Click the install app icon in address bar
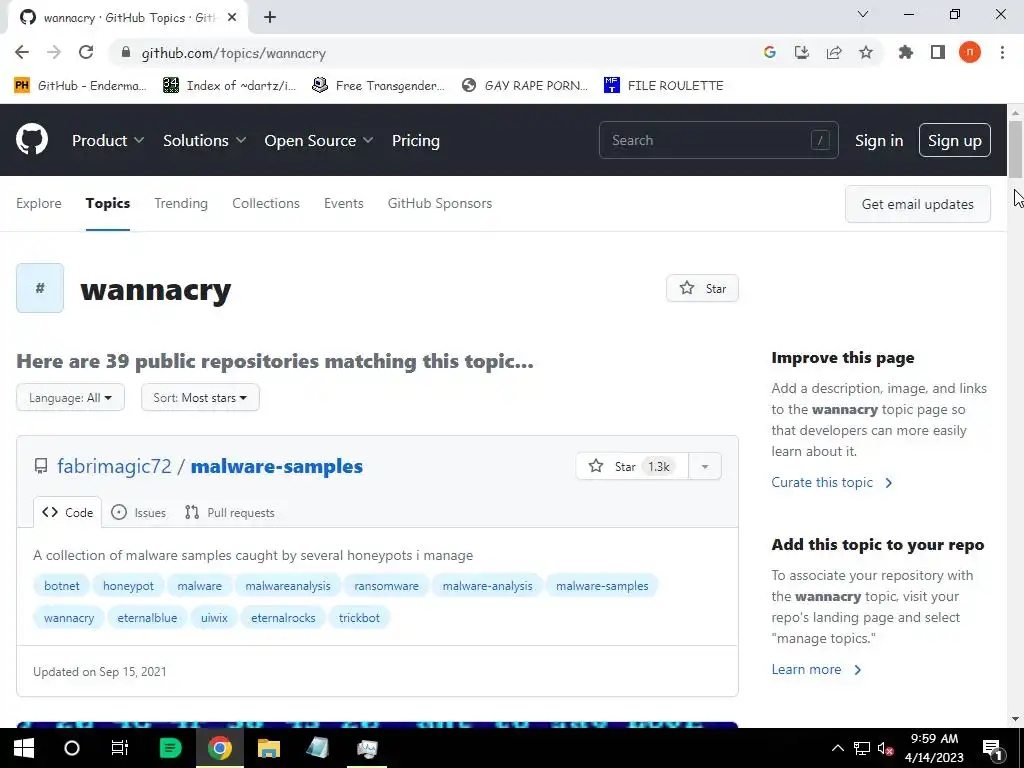1024x768 pixels. tap(802, 53)
